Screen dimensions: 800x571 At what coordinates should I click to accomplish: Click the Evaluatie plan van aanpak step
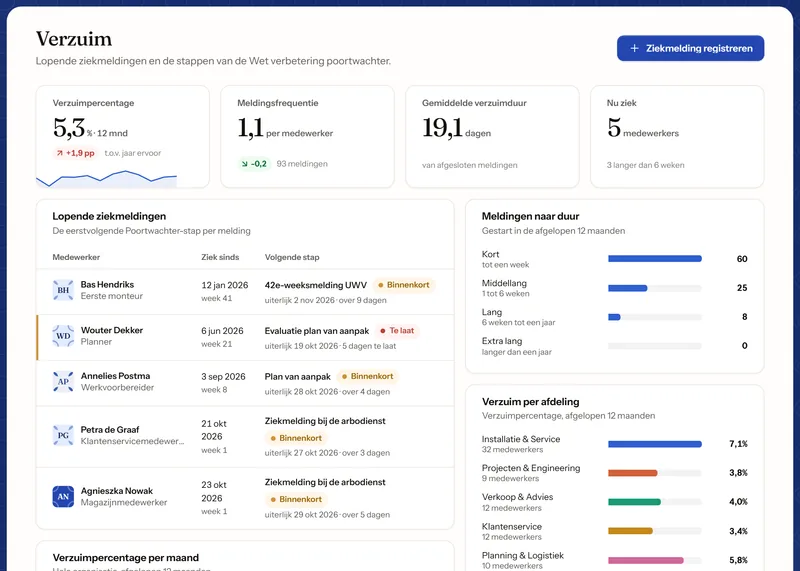tap(316, 331)
